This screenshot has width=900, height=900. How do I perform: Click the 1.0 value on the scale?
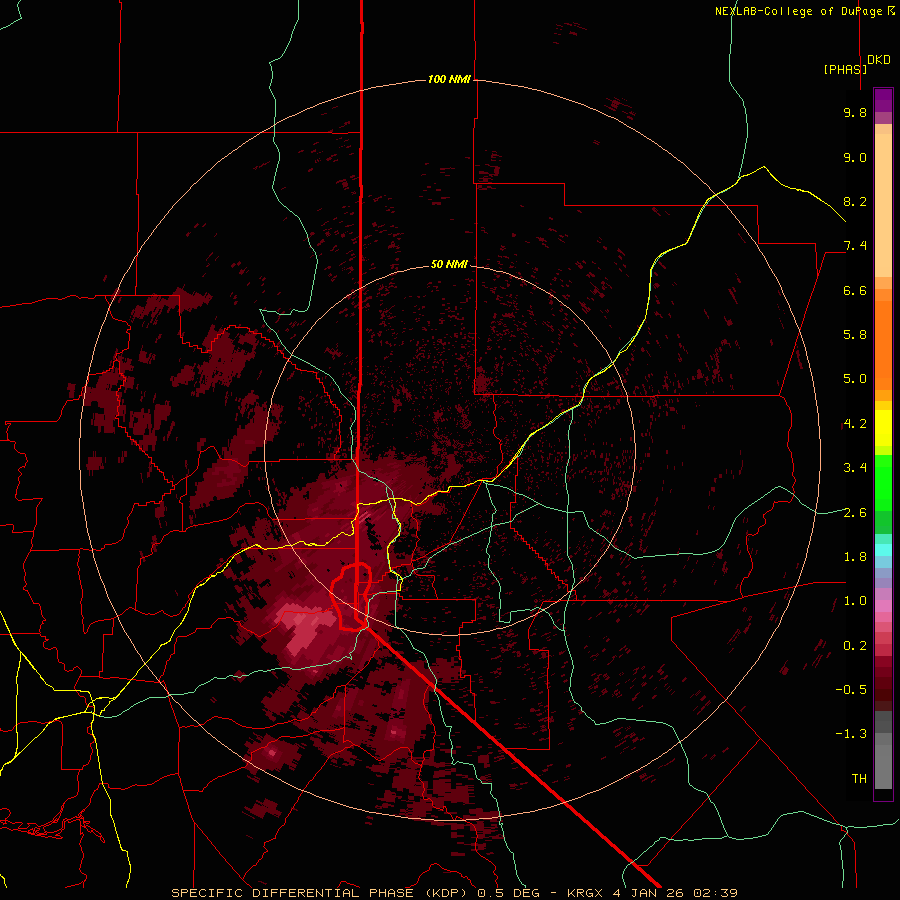855,601
